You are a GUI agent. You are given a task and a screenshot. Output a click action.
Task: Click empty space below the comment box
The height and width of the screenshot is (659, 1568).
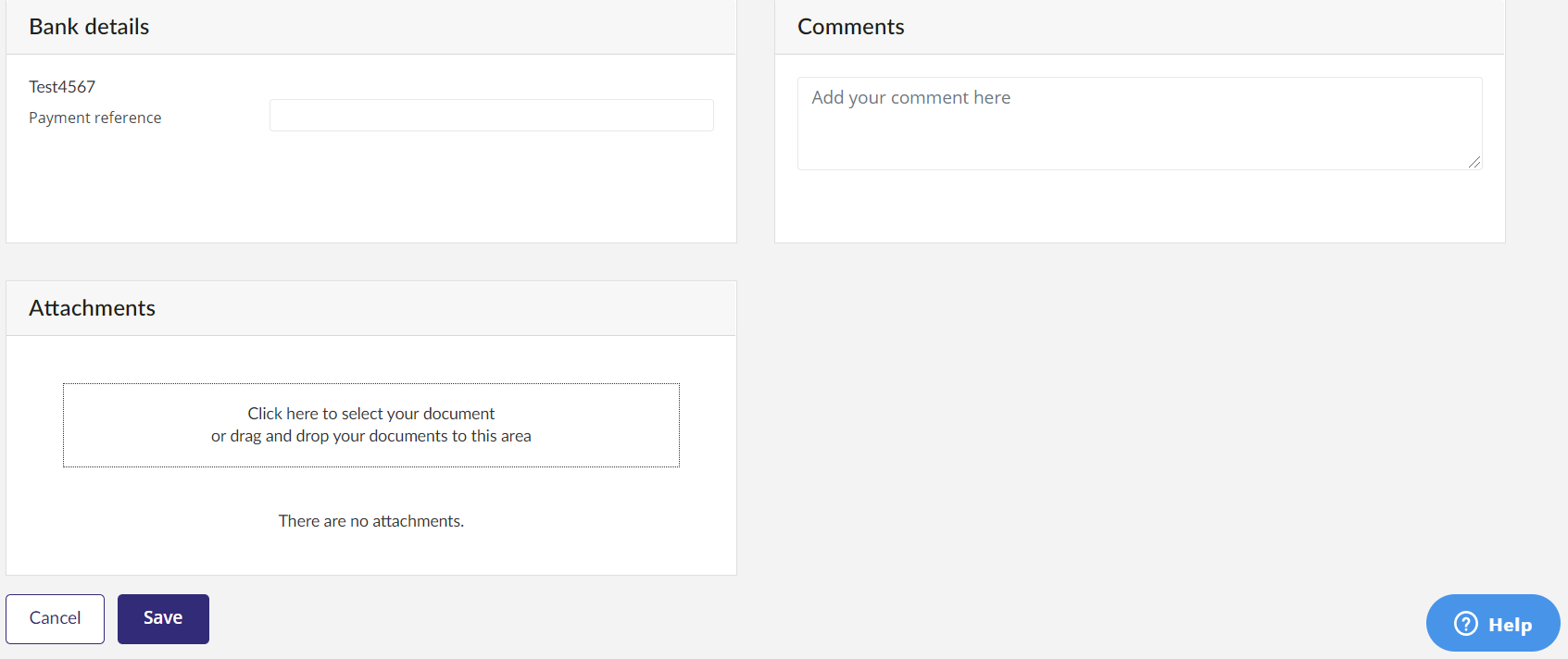coord(1140,207)
